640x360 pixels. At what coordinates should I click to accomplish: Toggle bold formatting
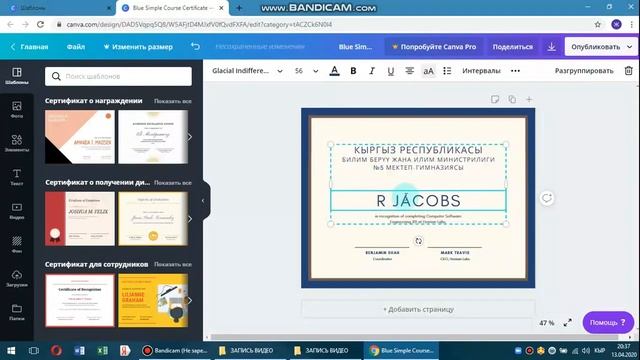coord(353,71)
